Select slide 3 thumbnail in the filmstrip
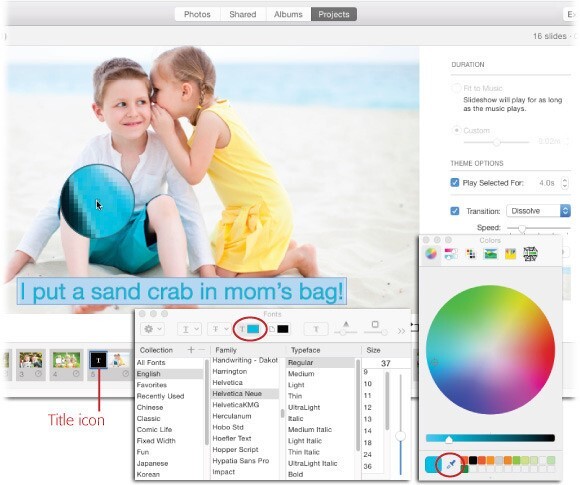This screenshot has width=580, height=485. tap(30, 360)
